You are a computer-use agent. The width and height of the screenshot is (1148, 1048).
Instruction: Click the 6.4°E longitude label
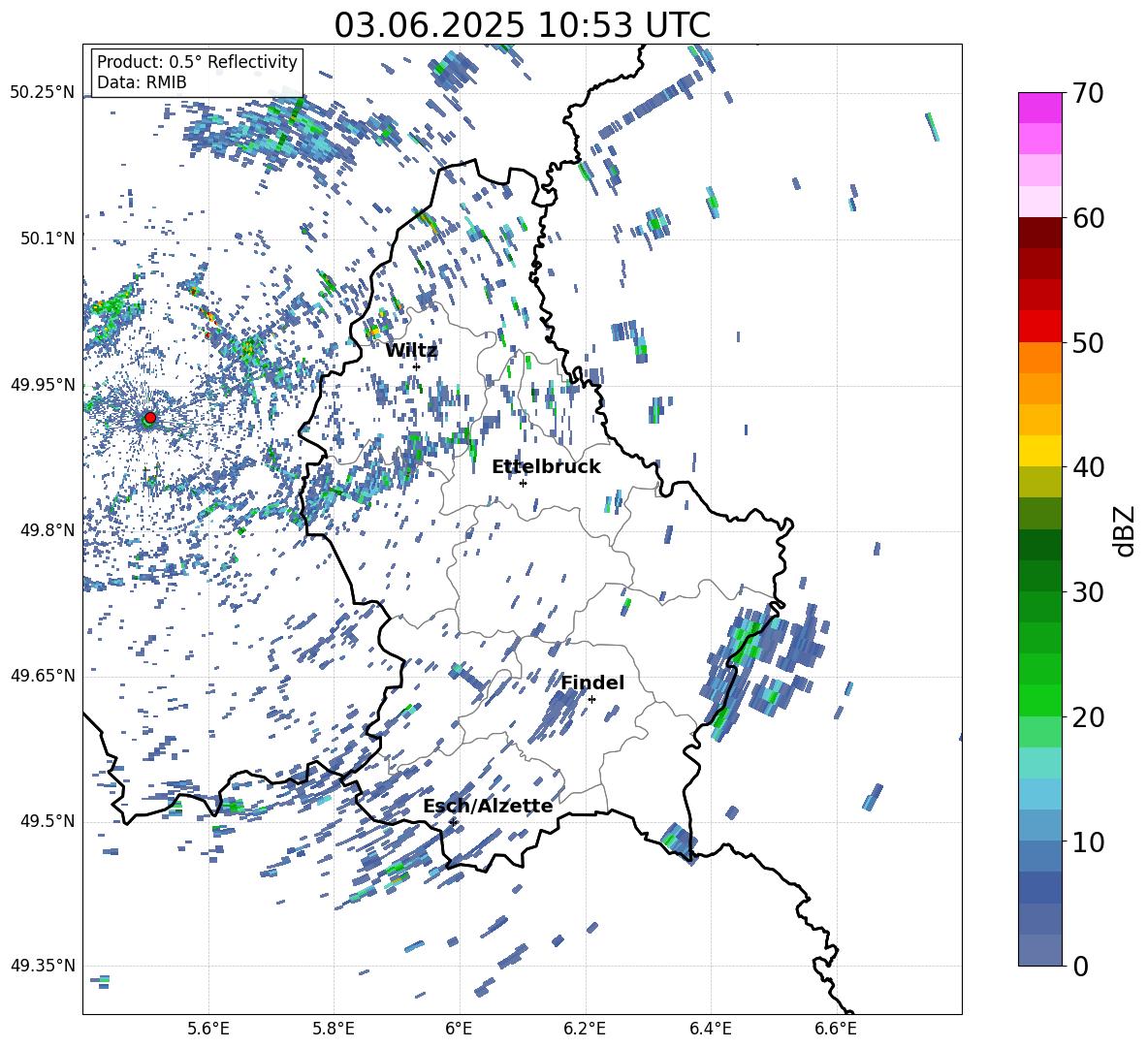(x=710, y=1029)
